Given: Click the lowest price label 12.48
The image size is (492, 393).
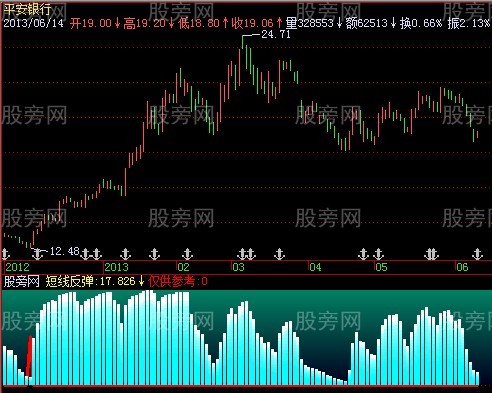Looking at the screenshot, I should (x=64, y=251).
